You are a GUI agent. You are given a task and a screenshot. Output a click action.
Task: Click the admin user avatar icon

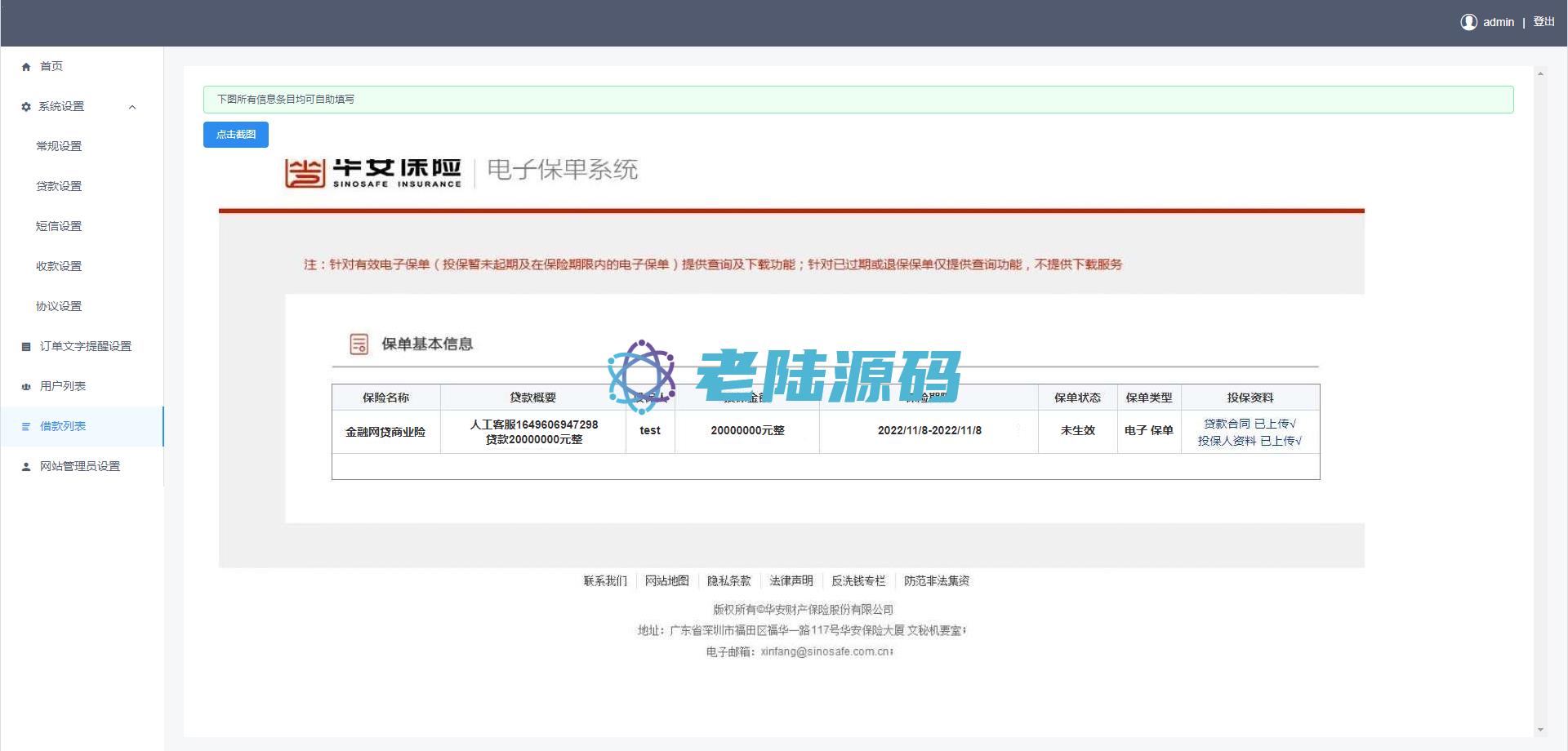click(1468, 22)
